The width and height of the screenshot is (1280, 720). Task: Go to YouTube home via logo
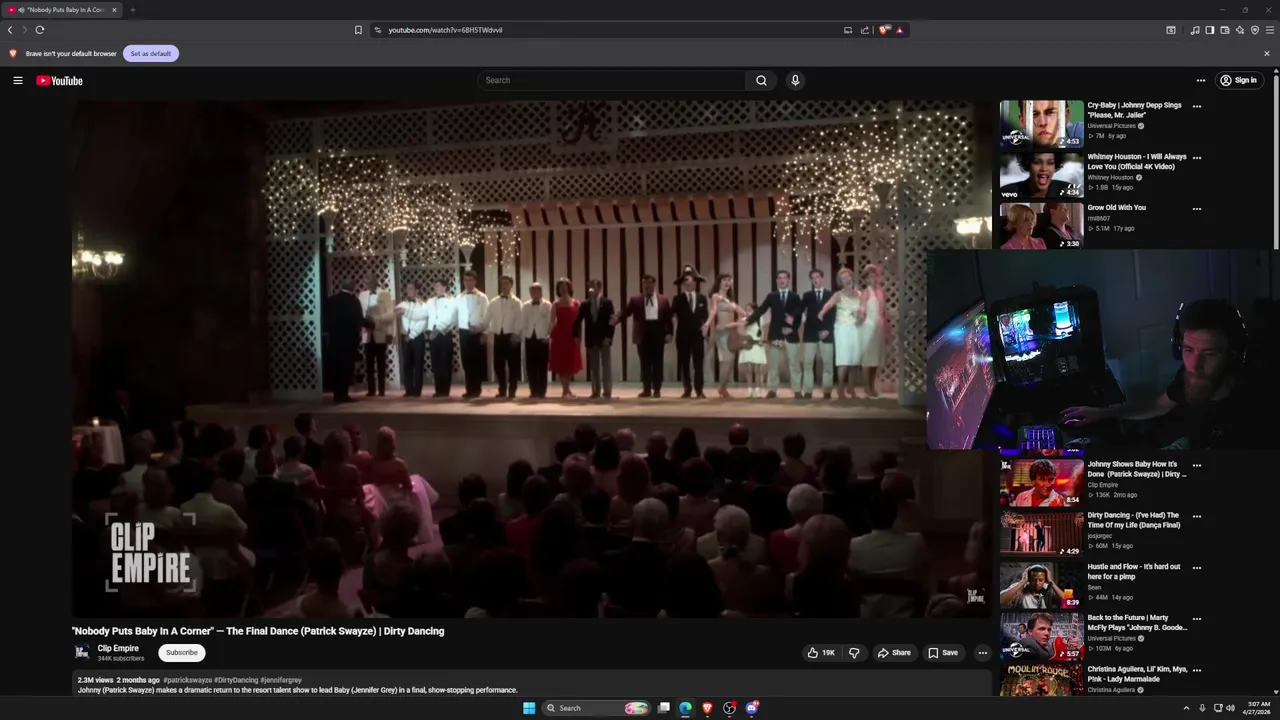[x=60, y=80]
